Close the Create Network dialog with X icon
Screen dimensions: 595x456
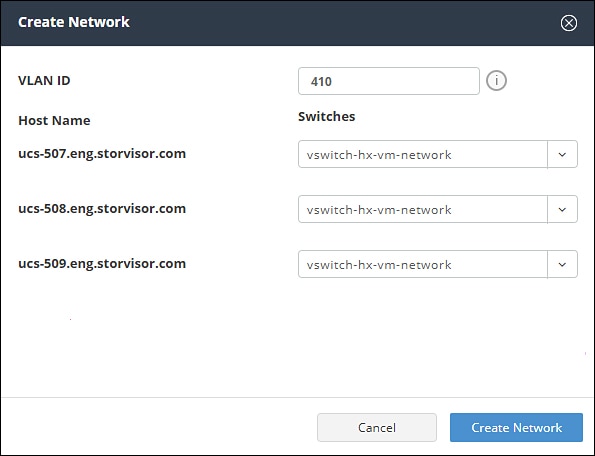coord(568,23)
